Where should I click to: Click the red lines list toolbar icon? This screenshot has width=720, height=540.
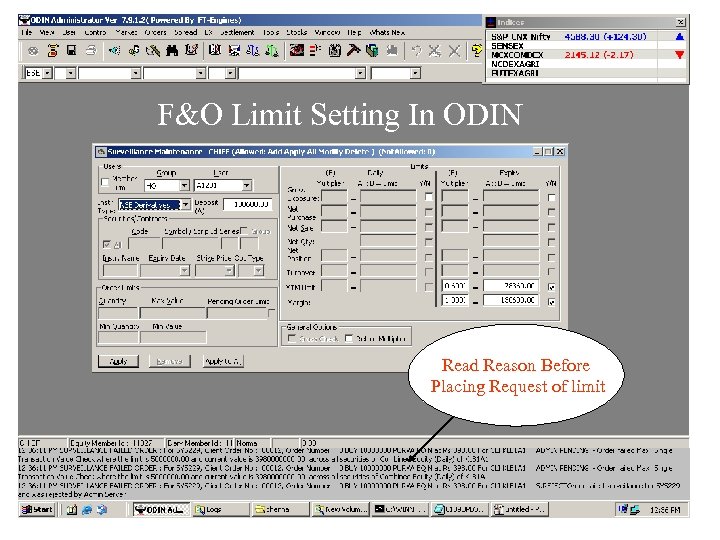tap(315, 50)
